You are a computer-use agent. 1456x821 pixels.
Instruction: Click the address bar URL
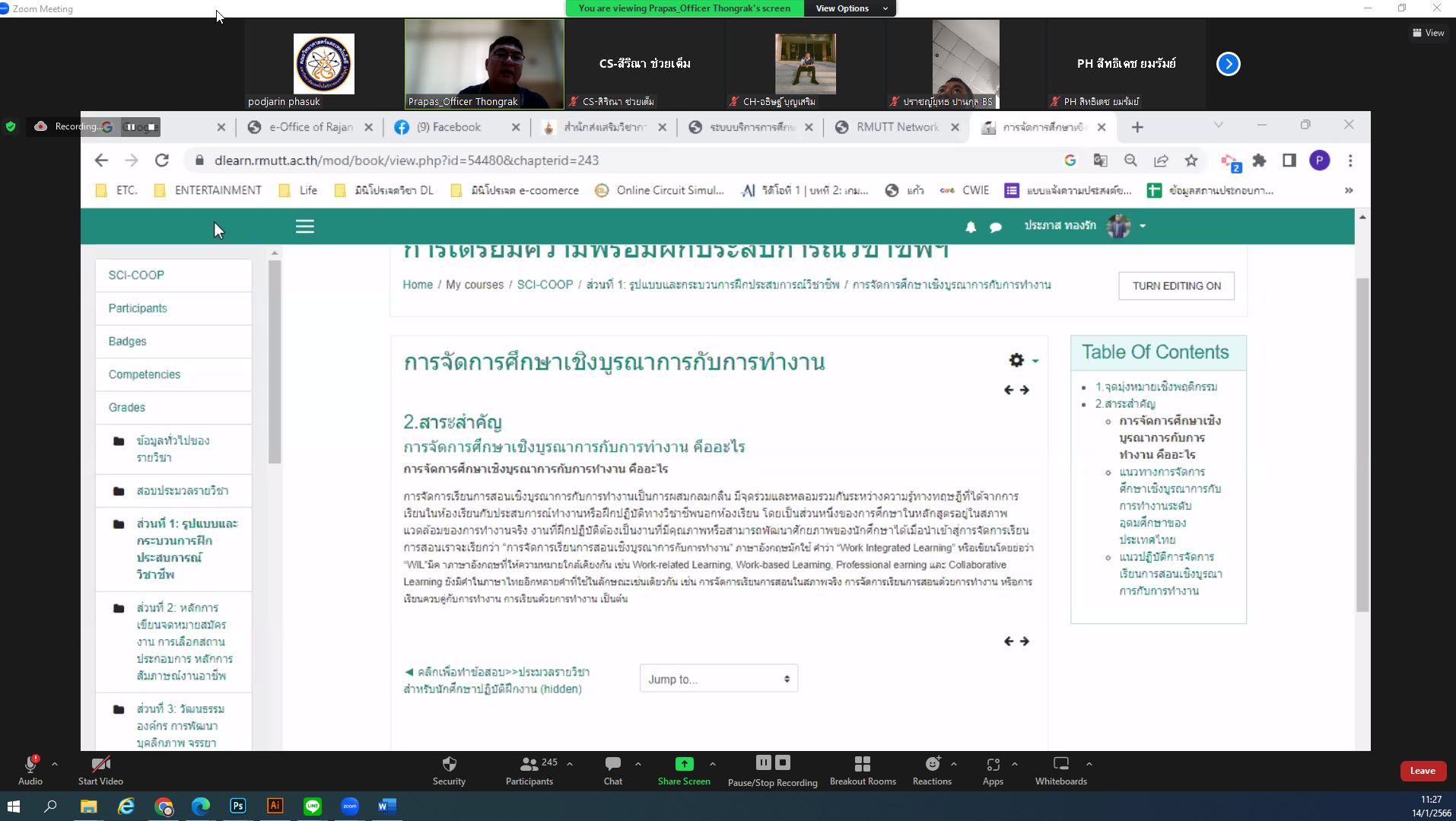pos(407,161)
